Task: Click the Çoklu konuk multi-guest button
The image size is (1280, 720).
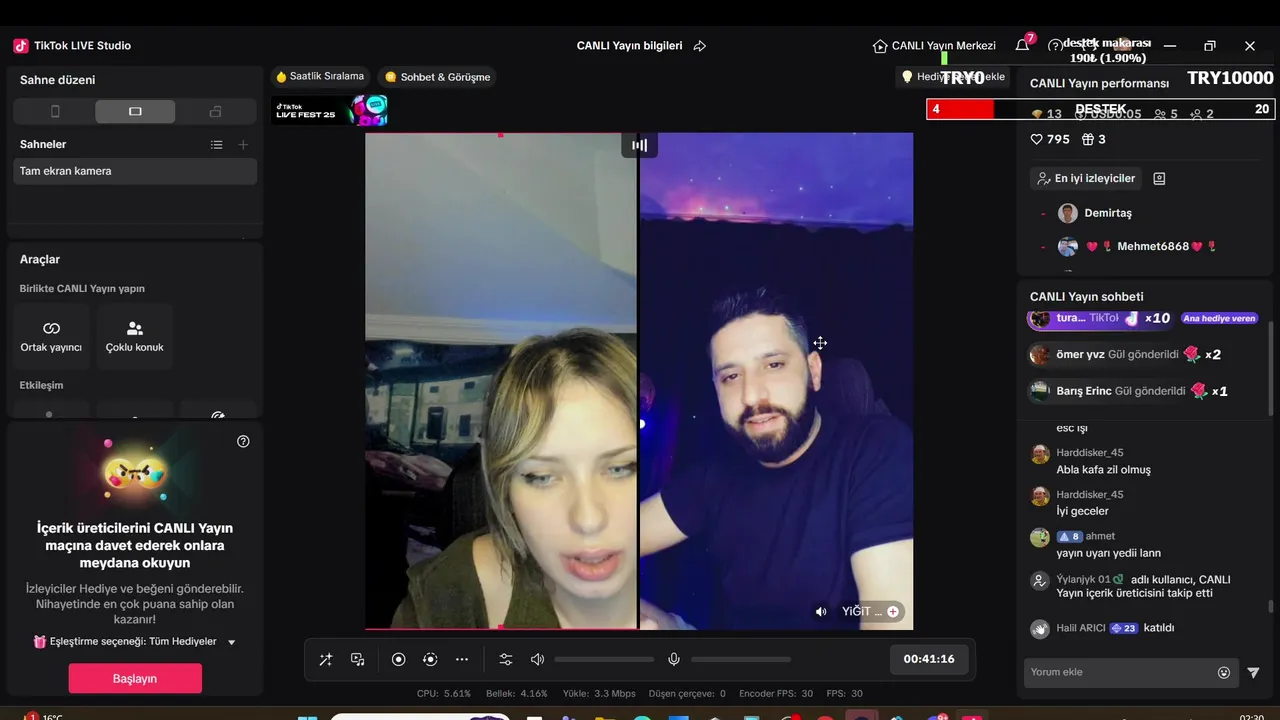Action: point(135,336)
